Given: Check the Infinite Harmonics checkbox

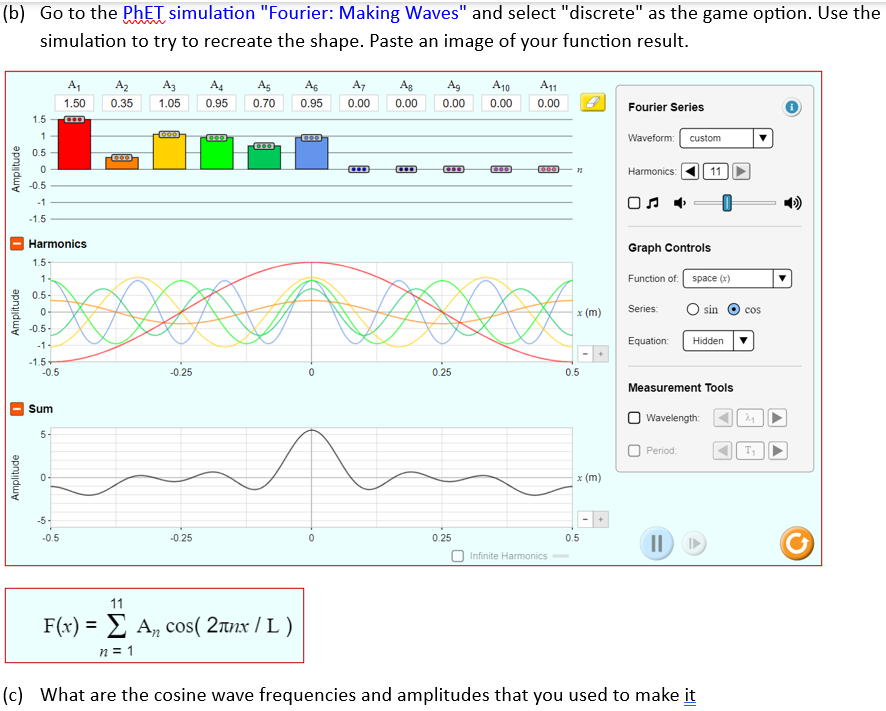Looking at the screenshot, I should point(458,556).
